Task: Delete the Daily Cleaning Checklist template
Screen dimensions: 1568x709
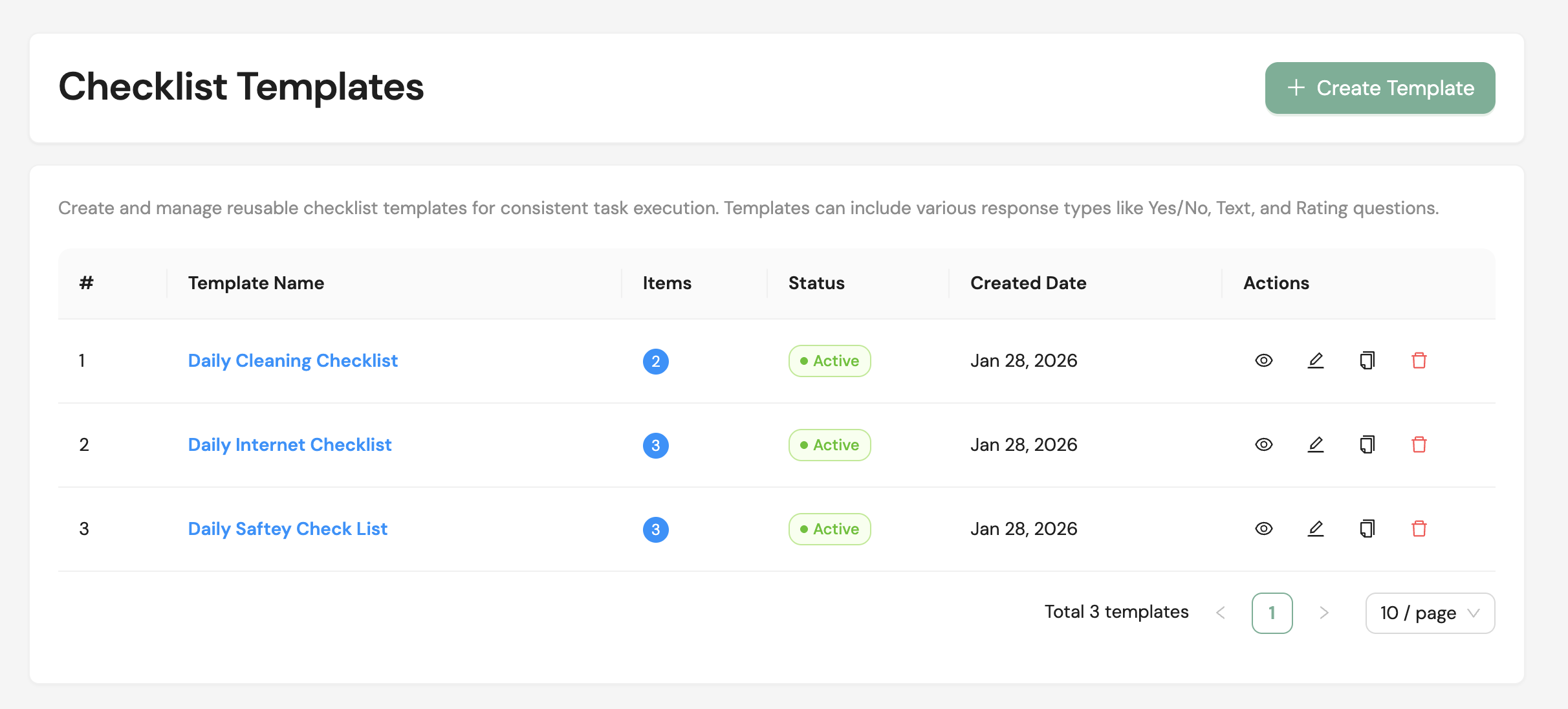Action: 1419,360
